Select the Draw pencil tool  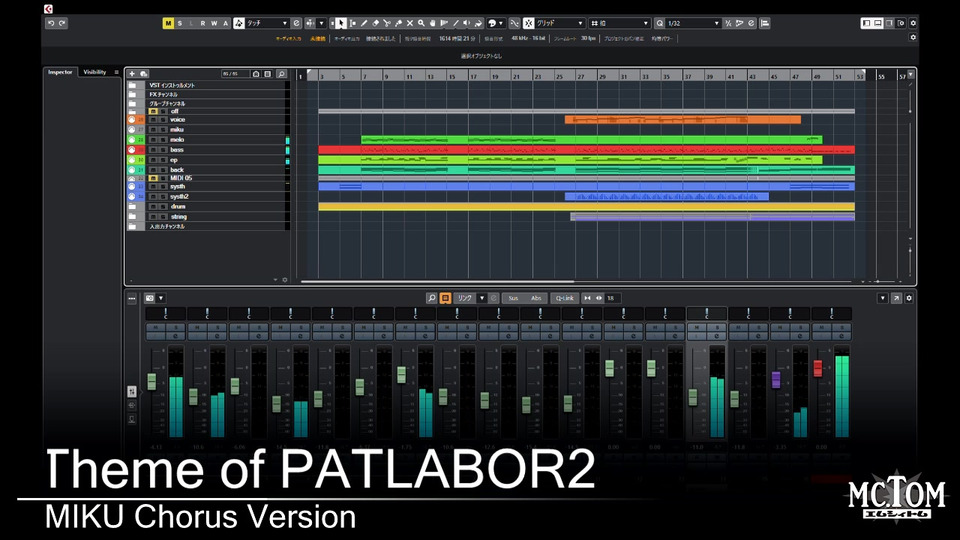[364, 23]
